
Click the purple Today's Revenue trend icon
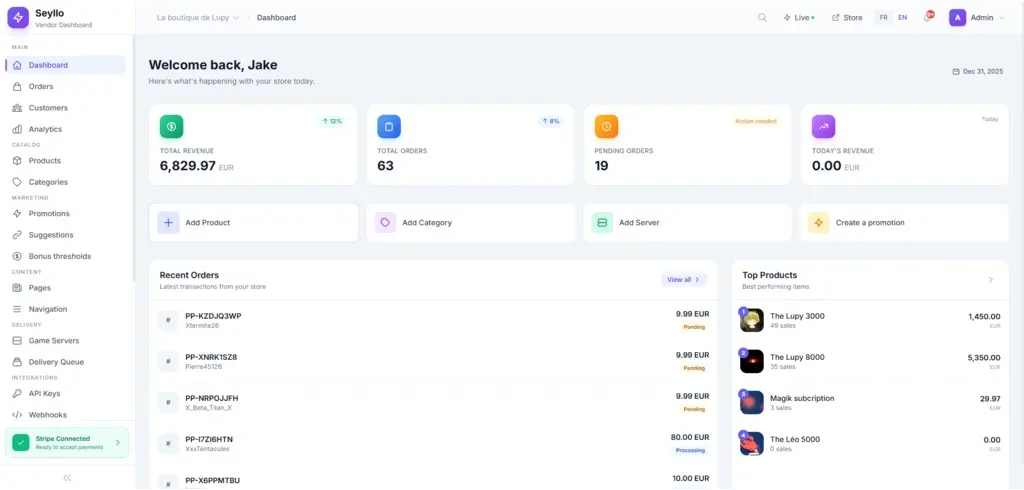click(x=824, y=127)
